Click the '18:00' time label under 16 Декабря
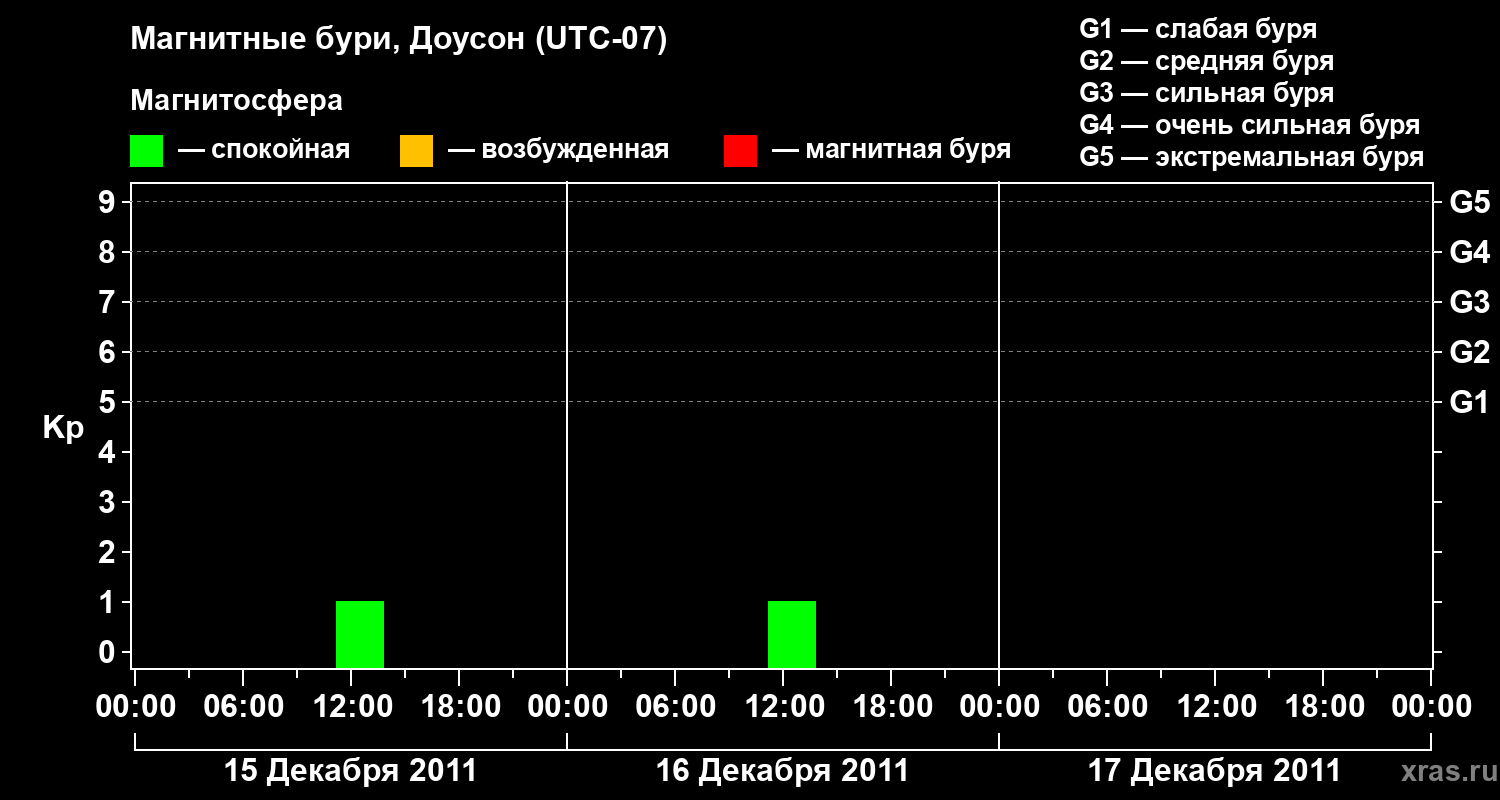Screen dimensions: 1500x800 891,706
